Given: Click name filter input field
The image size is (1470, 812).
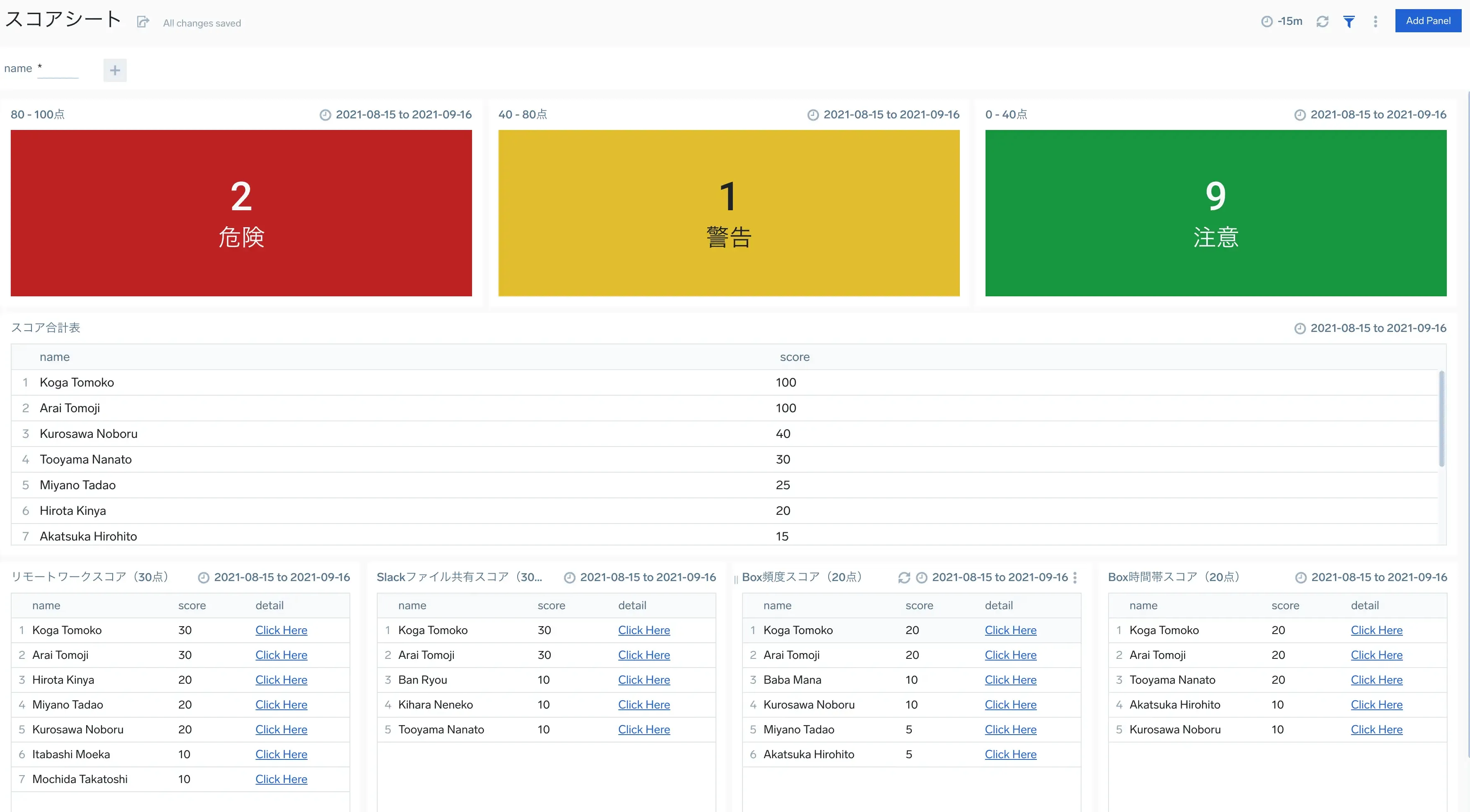Looking at the screenshot, I should 58,69.
